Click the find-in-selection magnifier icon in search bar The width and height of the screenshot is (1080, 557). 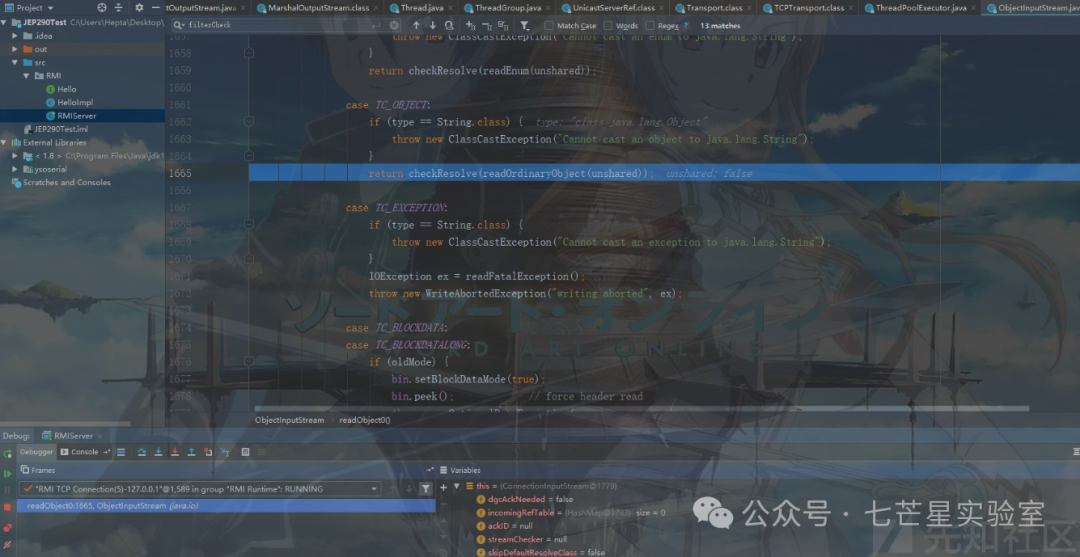point(449,25)
